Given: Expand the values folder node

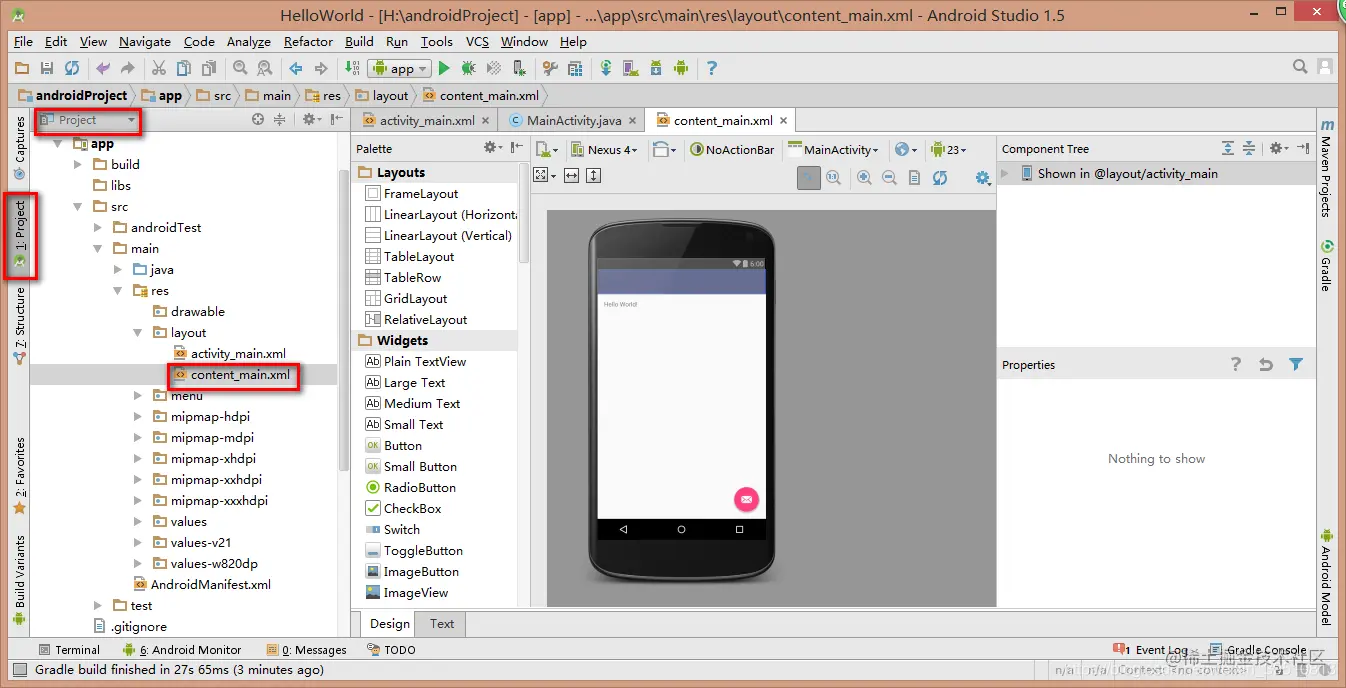Looking at the screenshot, I should tap(139, 522).
